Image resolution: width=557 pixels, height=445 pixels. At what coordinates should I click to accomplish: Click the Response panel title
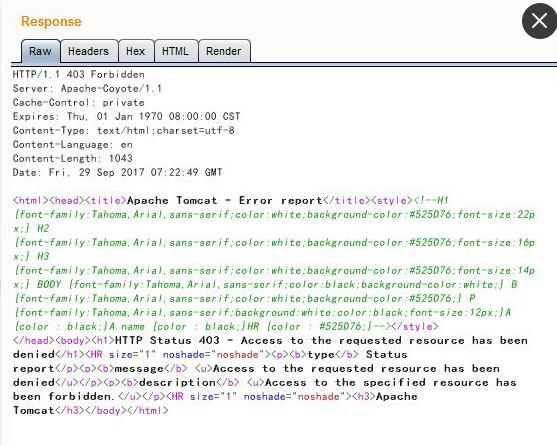coord(51,21)
